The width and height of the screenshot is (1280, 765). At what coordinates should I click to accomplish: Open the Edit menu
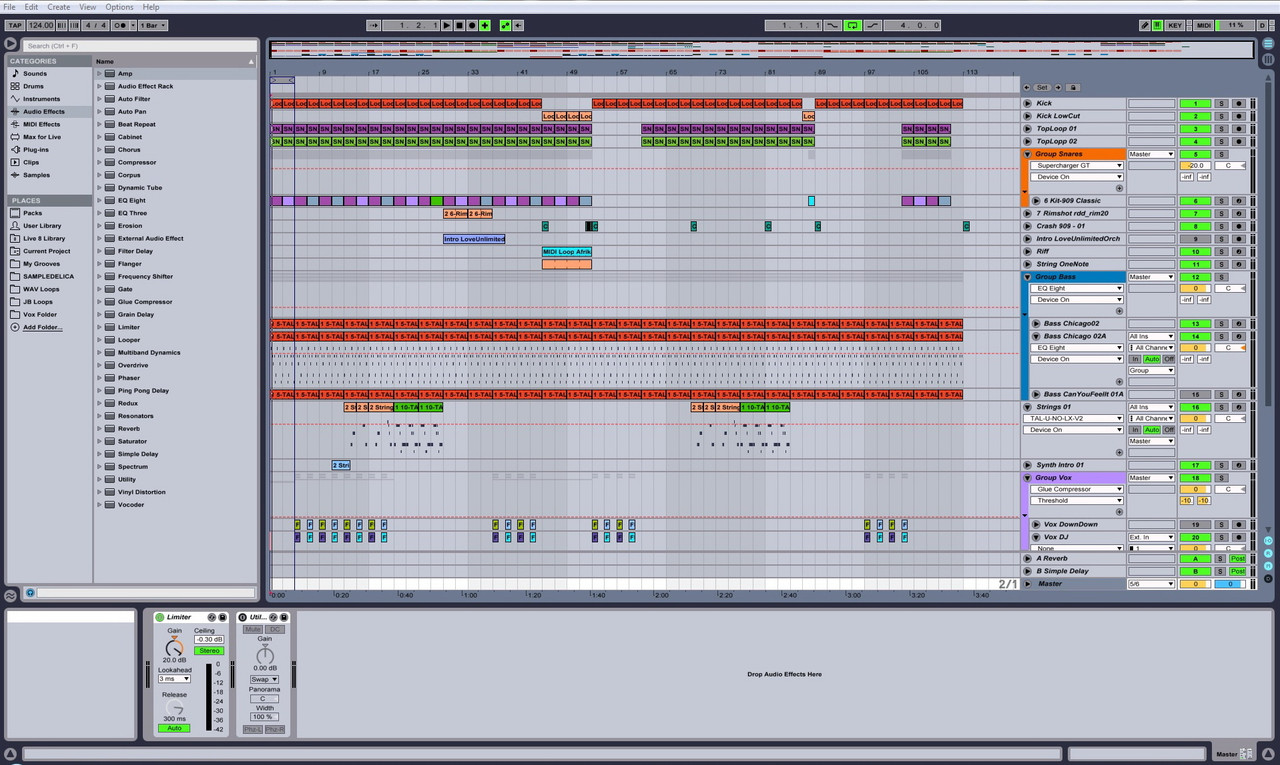click(x=32, y=7)
